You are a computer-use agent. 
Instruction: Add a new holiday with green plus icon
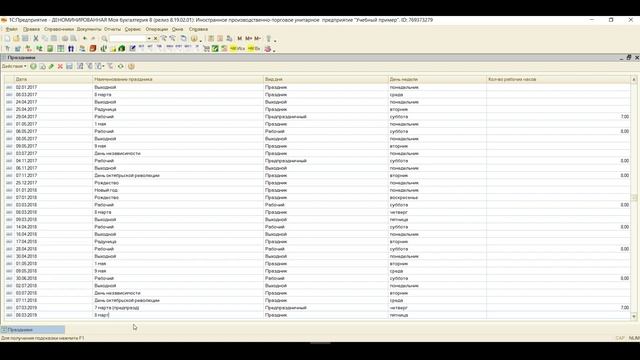[x=33, y=66]
